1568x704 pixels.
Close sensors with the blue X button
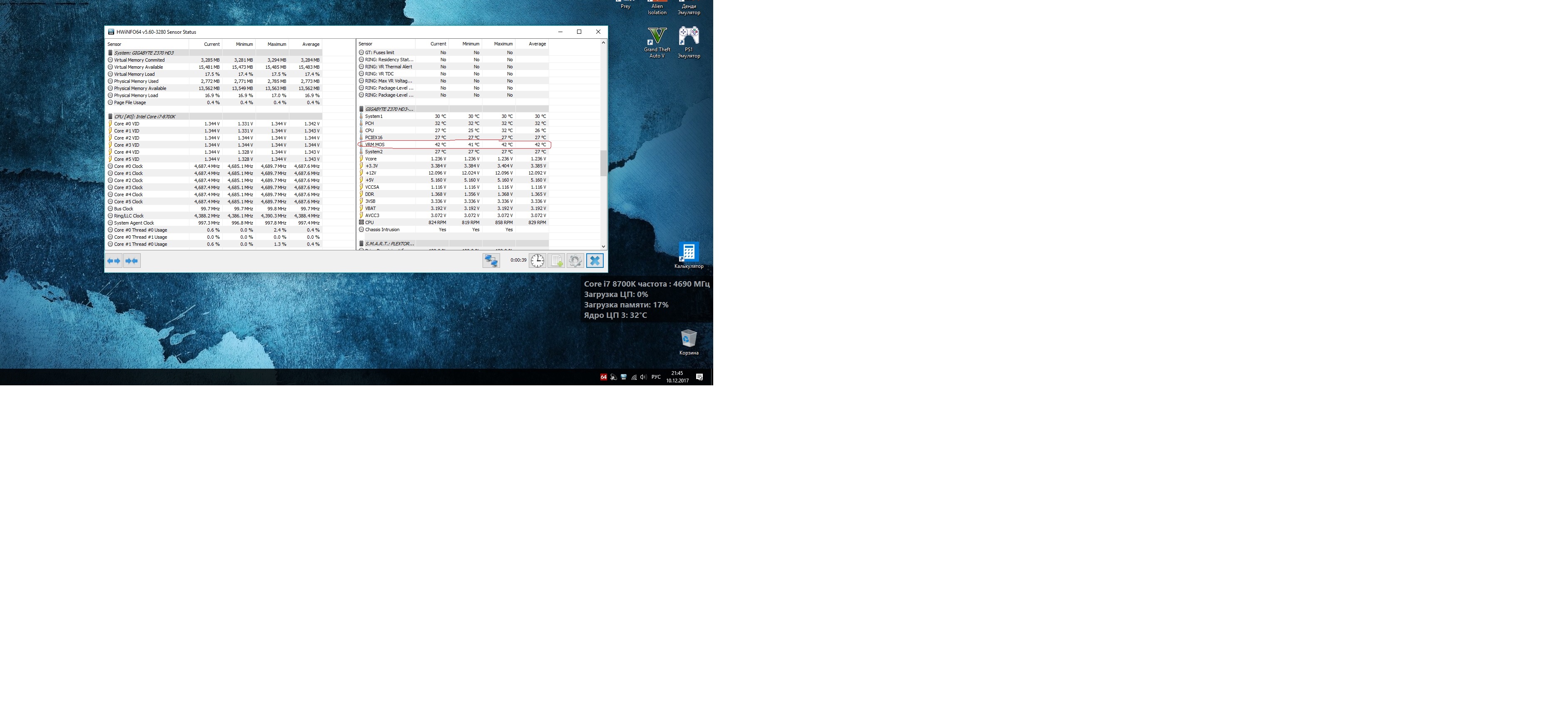[595, 261]
